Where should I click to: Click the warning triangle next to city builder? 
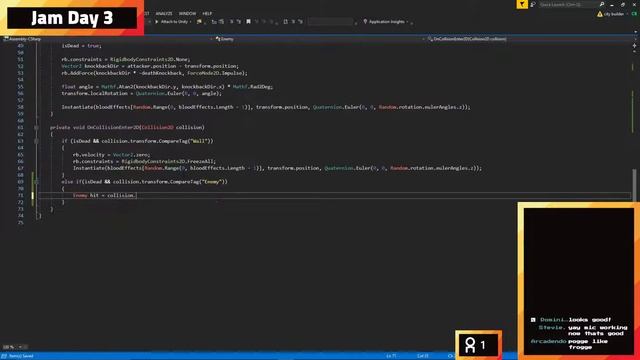point(600,14)
